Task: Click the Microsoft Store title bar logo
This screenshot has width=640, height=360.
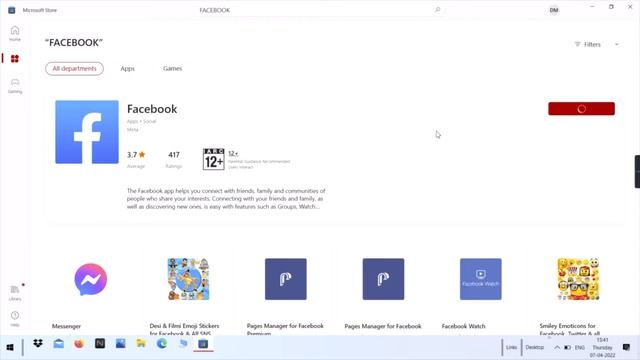Action: tap(11, 10)
